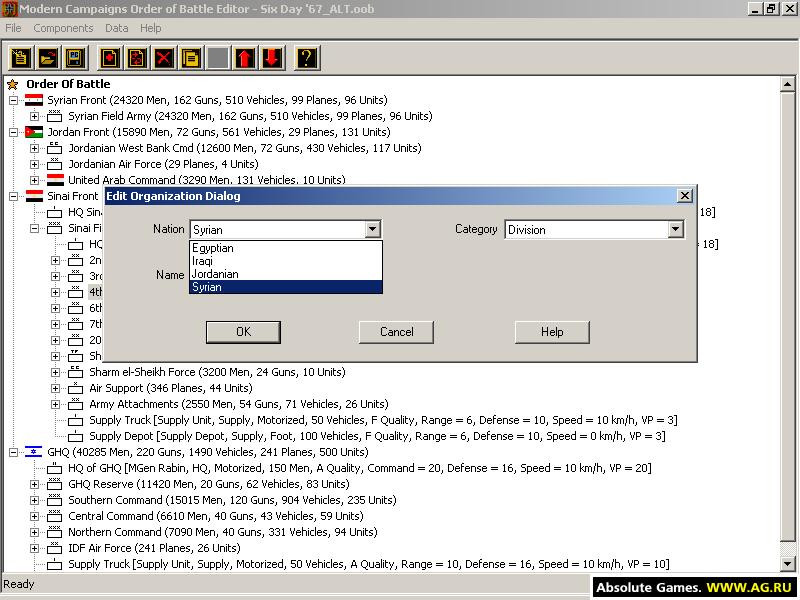Screen dimensions: 800x600
Task: Choose Jordanian in the Nation list
Action: click(286, 274)
